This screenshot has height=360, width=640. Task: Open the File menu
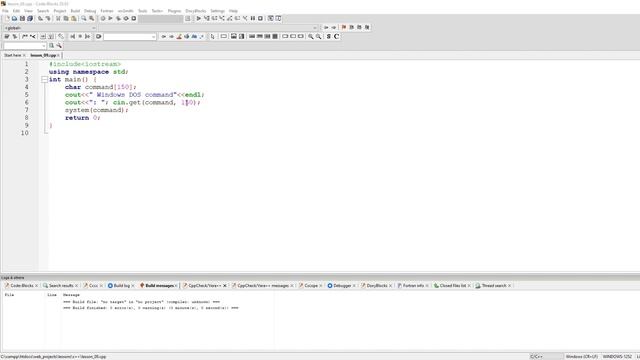[x=5, y=11]
